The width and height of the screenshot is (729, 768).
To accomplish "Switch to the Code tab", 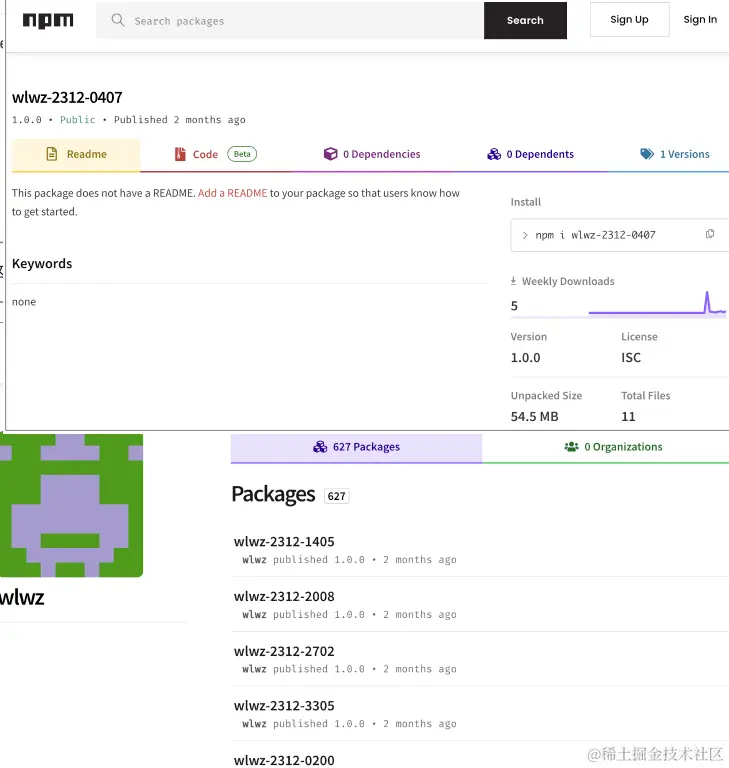I will 216,155.
